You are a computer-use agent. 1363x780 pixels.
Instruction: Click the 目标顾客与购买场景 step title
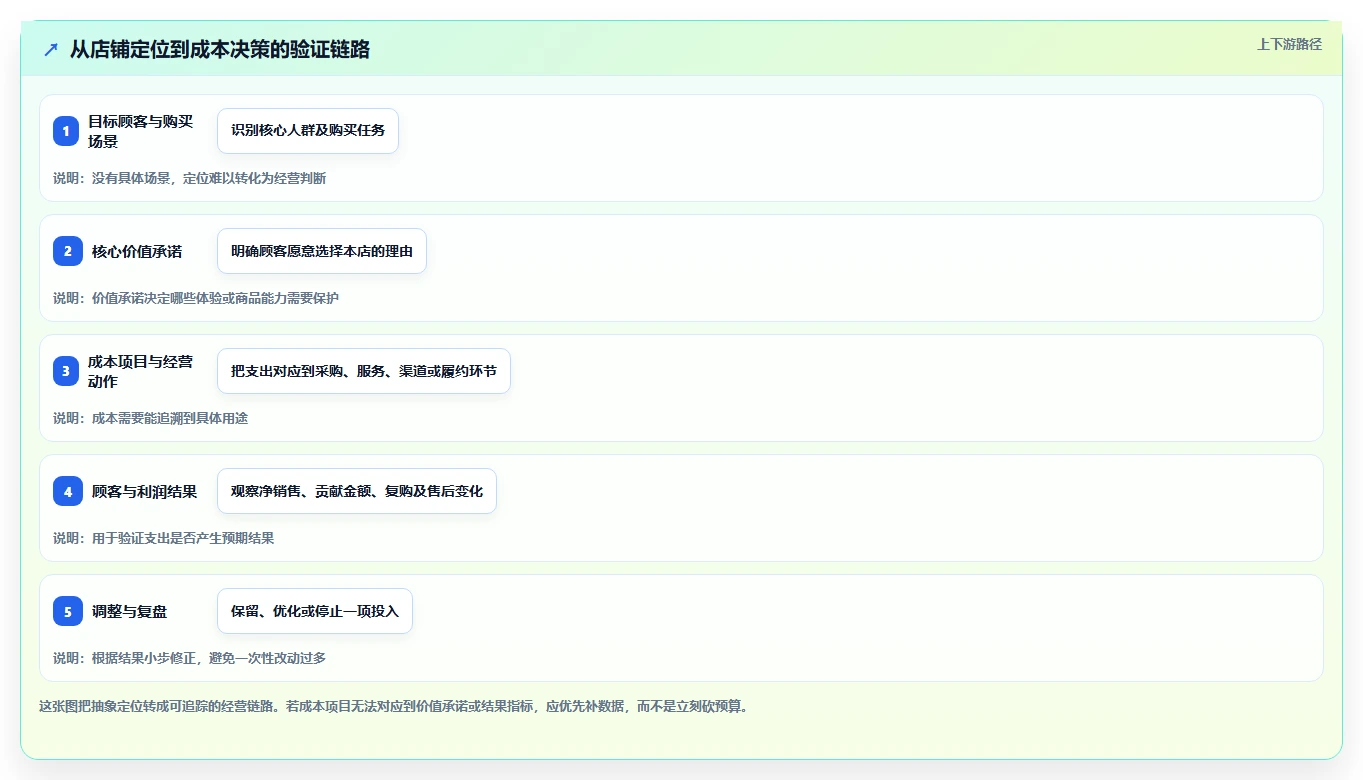(140, 131)
